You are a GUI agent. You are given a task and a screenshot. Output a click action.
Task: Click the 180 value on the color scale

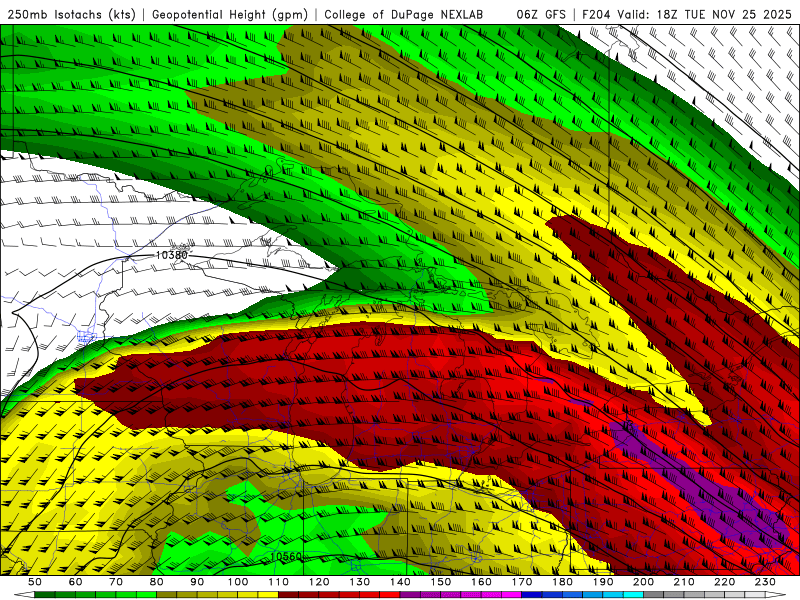point(562,582)
